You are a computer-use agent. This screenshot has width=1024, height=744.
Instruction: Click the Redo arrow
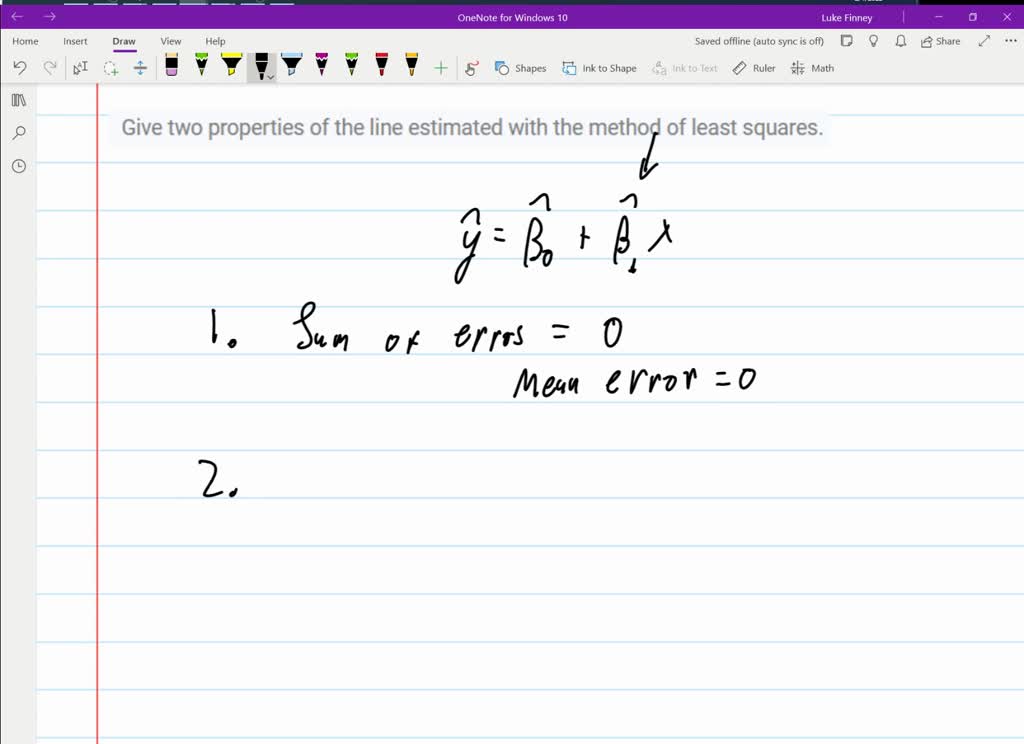coord(50,68)
